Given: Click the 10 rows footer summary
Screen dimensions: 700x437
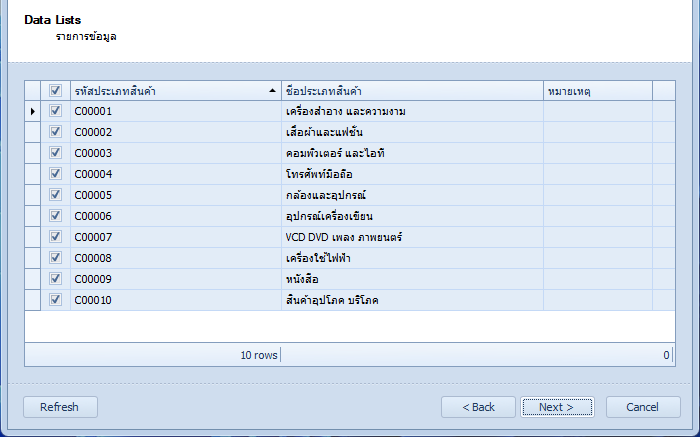Looking at the screenshot, I should click(x=259, y=355).
